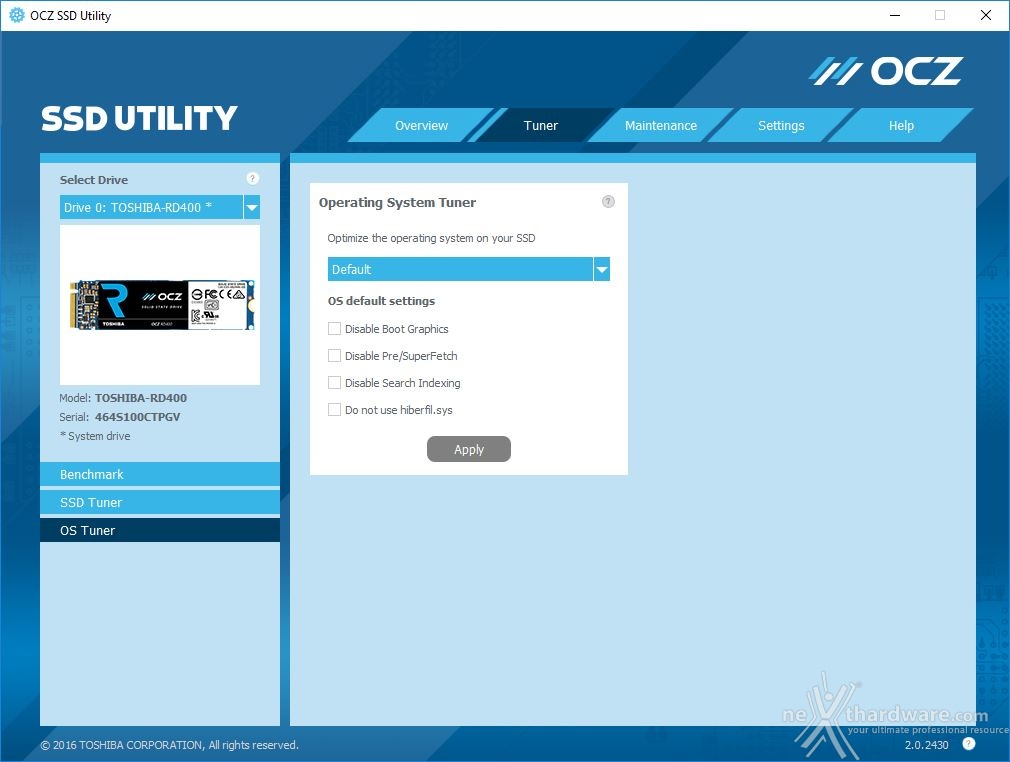Switch to the Overview tab
Image resolution: width=1010 pixels, height=762 pixels.
(x=421, y=126)
